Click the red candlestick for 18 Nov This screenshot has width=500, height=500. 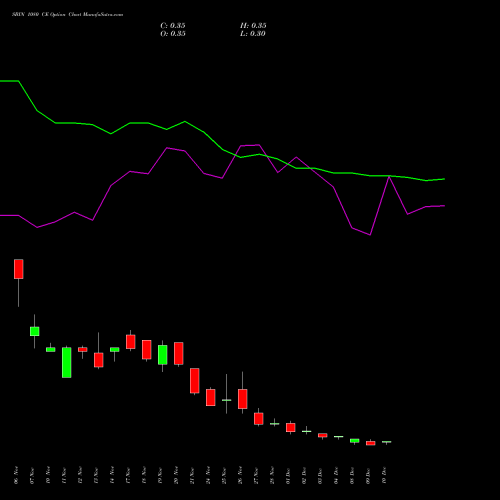click(147, 350)
